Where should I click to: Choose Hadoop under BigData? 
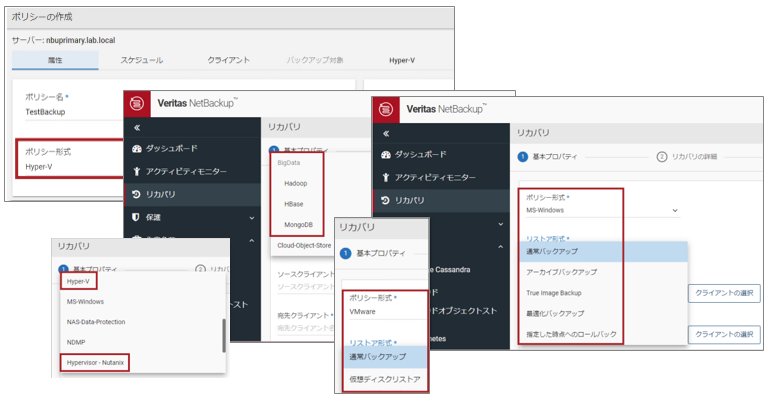[296, 184]
